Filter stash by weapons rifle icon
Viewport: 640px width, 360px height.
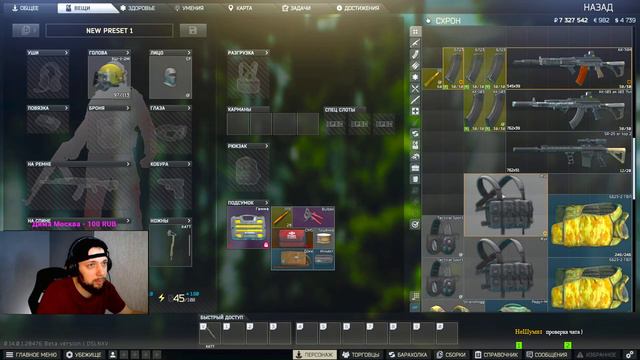click(x=415, y=43)
